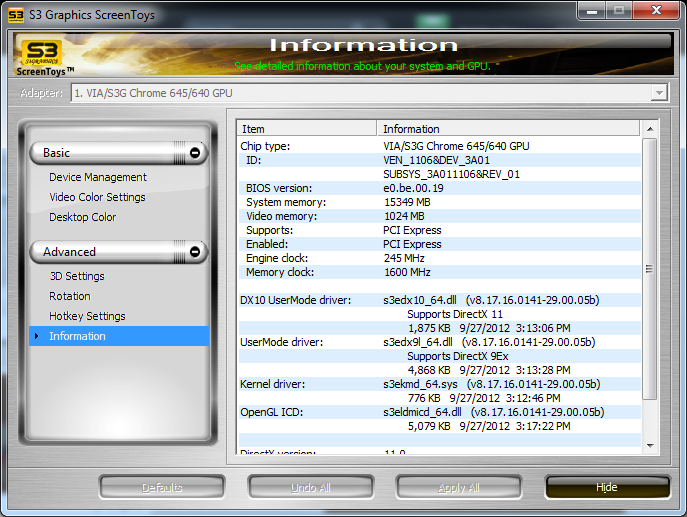The image size is (687, 517).
Task: Open 3D Settings page
Action: [x=77, y=276]
